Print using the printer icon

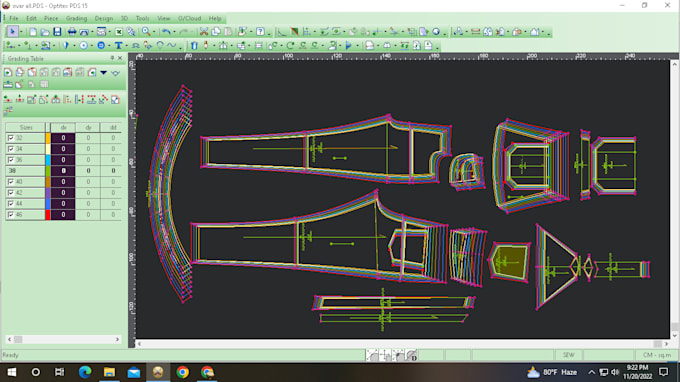click(72, 32)
